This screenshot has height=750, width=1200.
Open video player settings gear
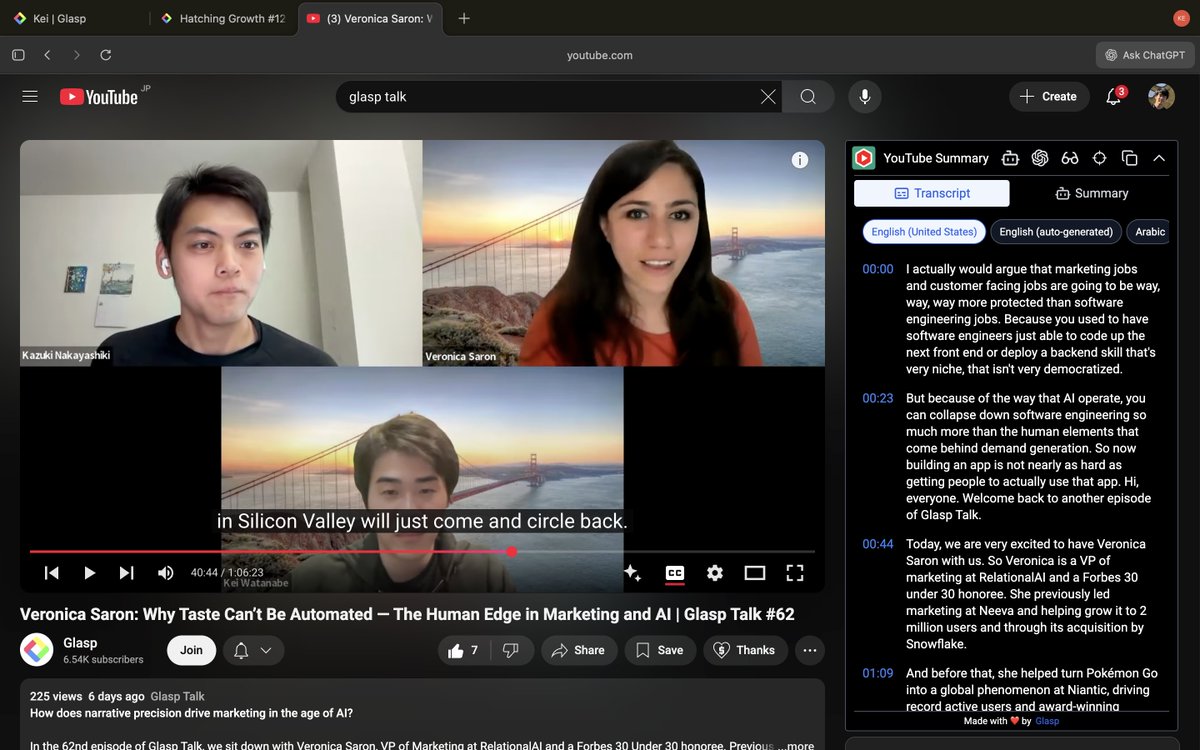[x=714, y=573]
